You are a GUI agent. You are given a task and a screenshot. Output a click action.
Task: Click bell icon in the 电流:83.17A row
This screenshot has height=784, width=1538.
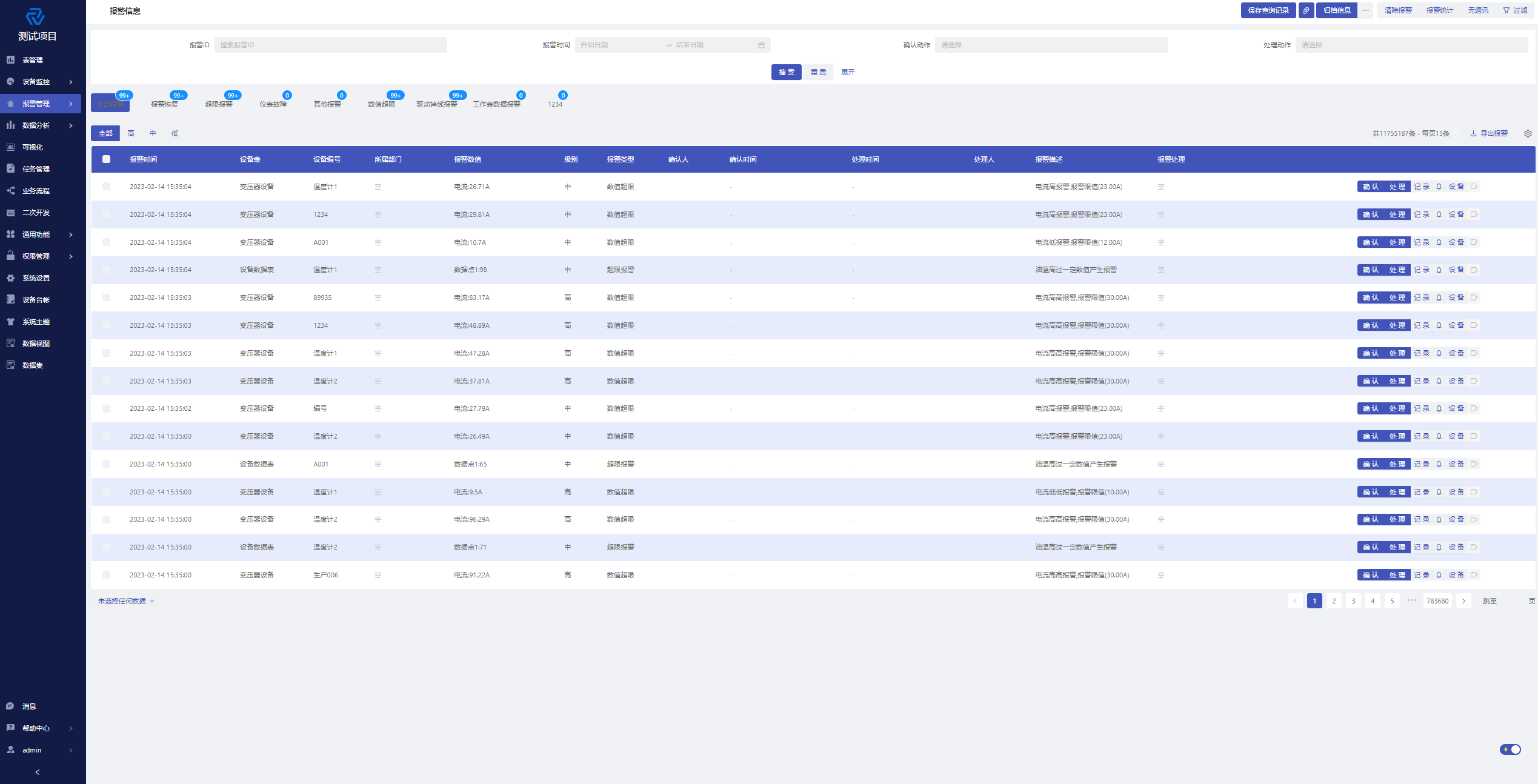click(x=1439, y=297)
